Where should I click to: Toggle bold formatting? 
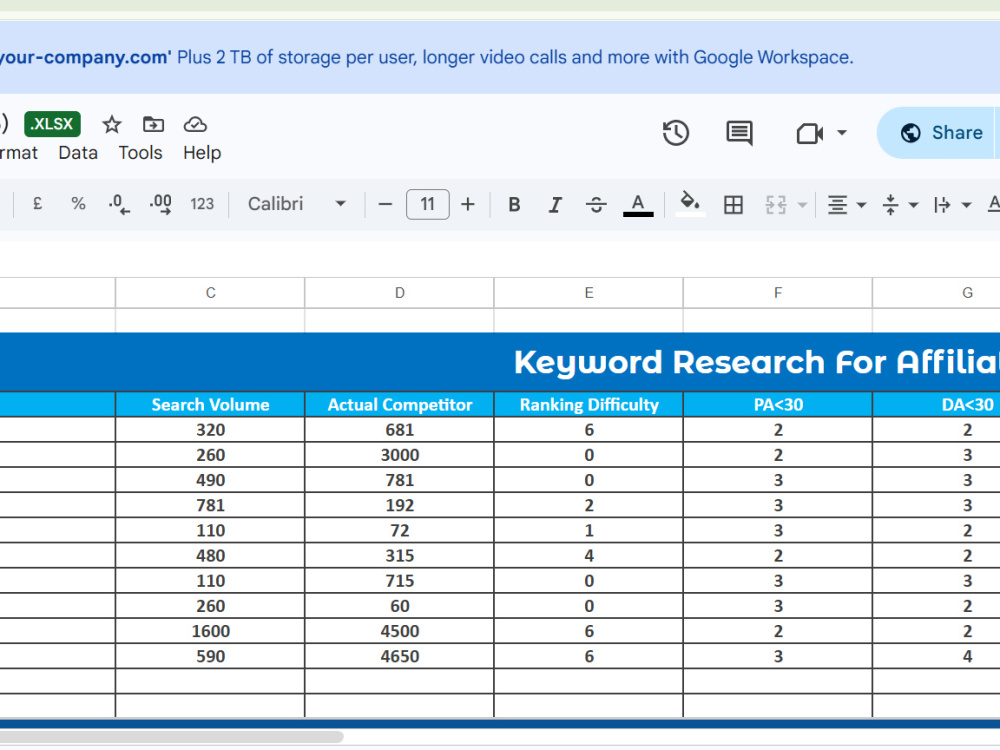coord(514,205)
